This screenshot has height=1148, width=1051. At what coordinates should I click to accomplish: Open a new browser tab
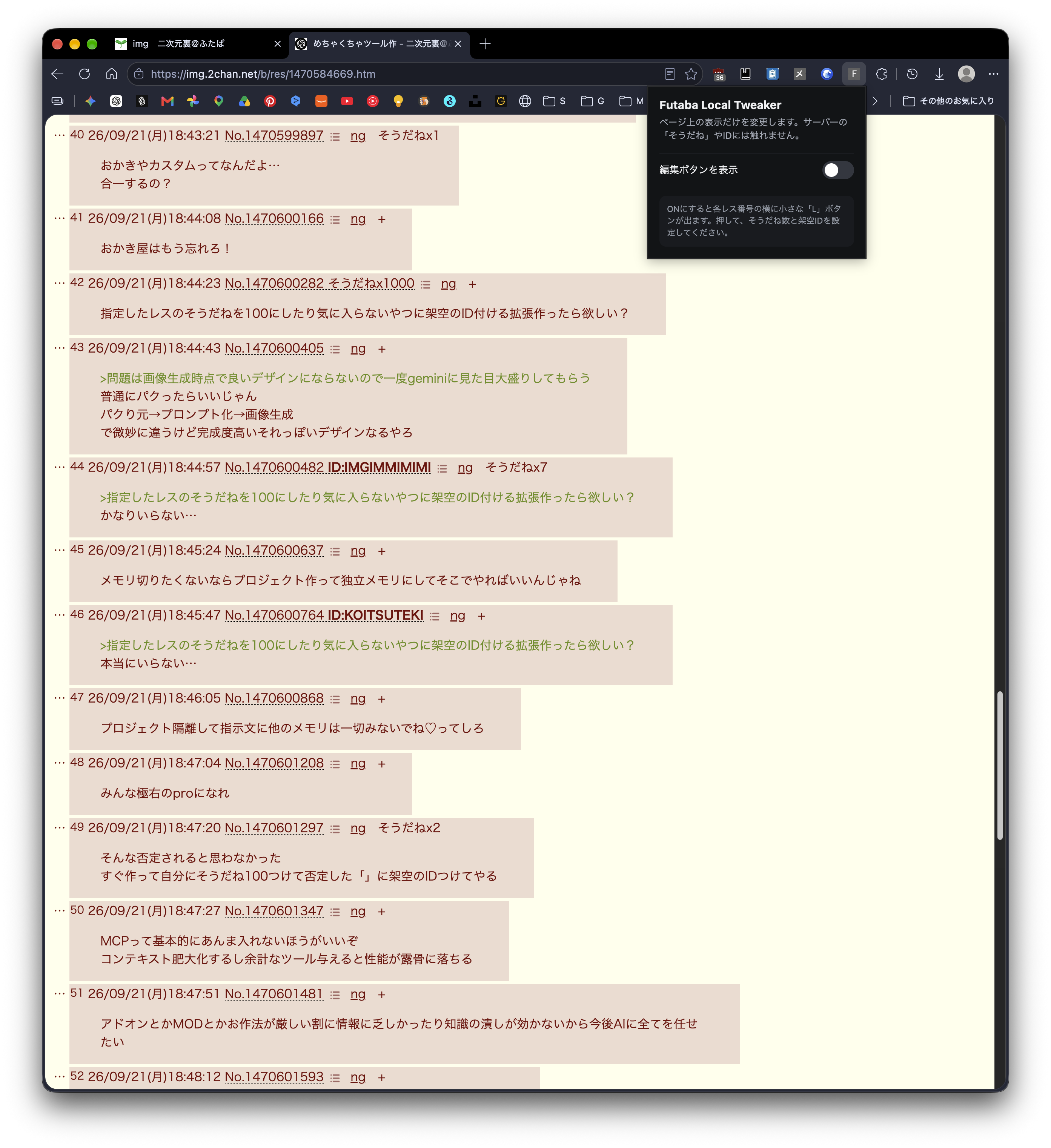(485, 44)
